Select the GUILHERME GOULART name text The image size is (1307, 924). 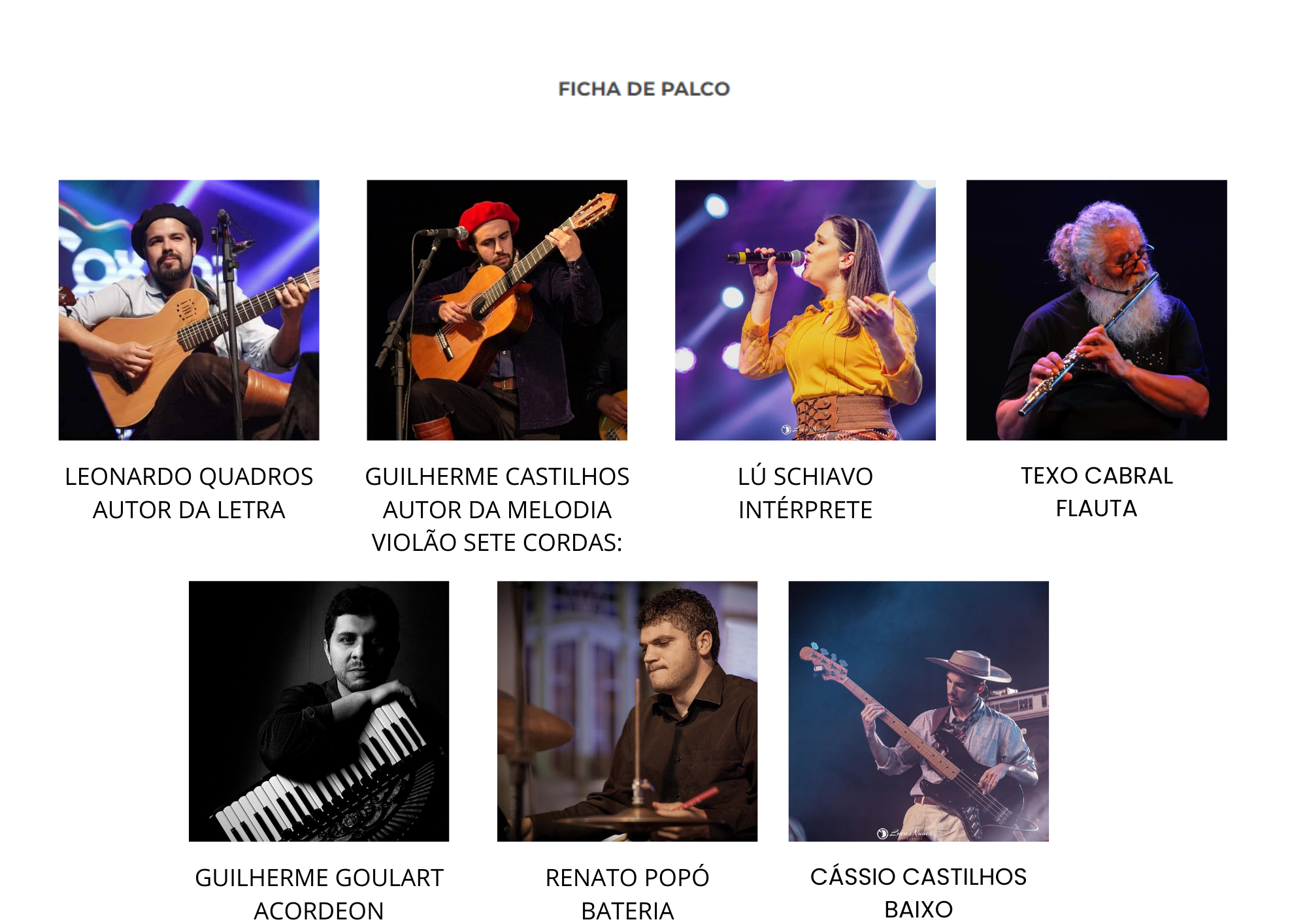319,878
